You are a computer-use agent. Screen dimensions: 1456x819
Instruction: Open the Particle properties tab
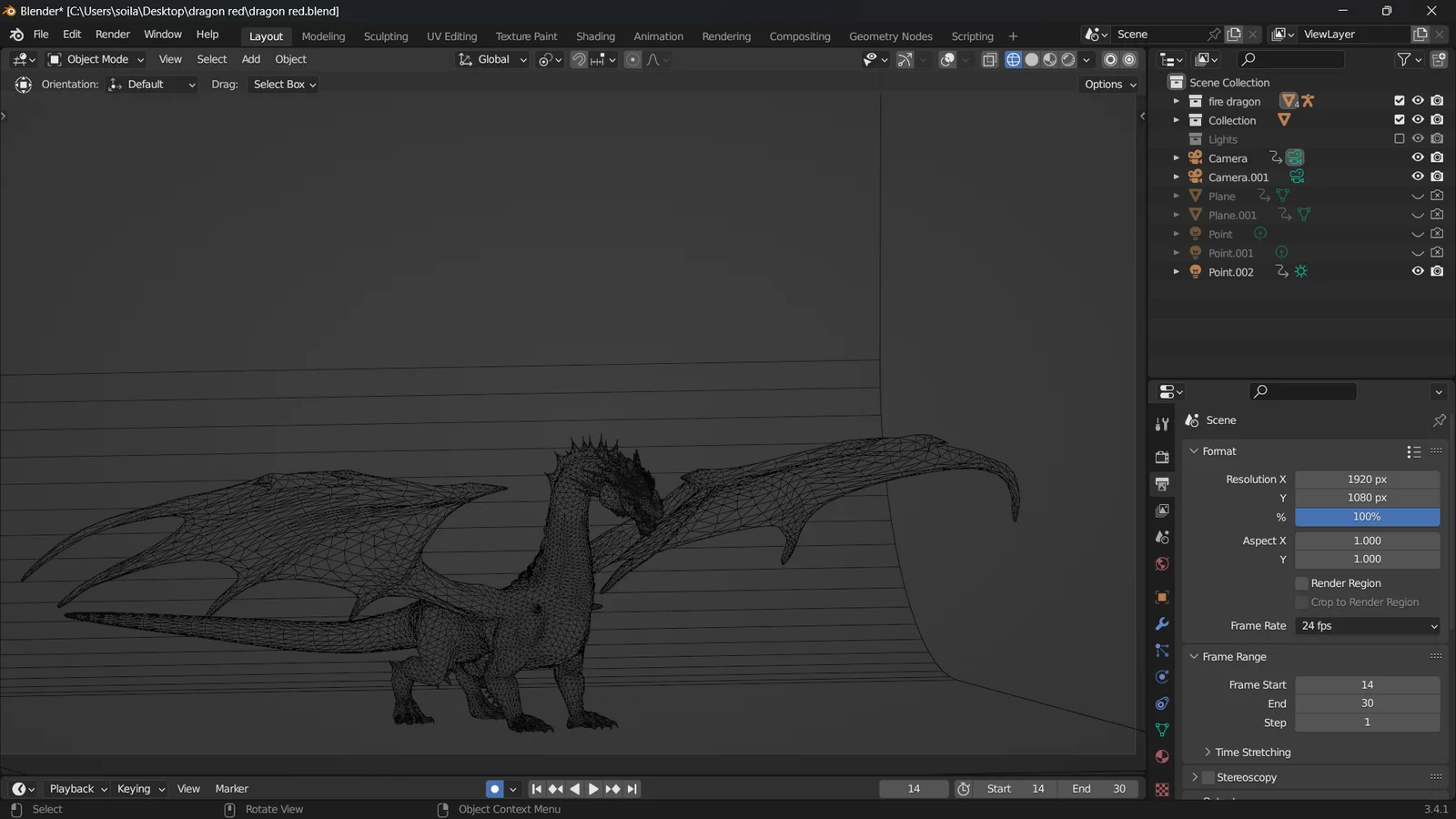1161,651
